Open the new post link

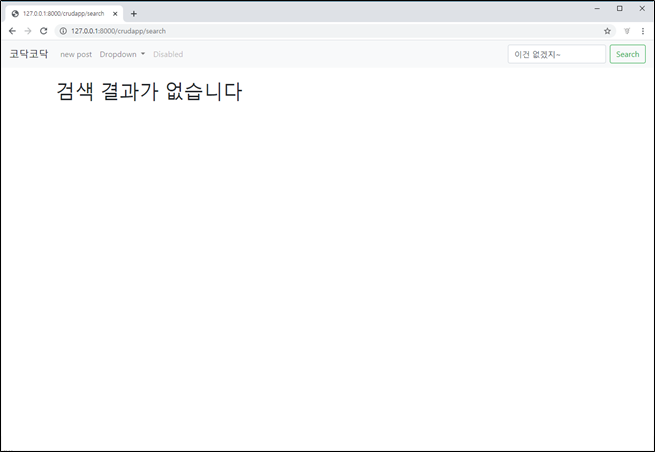tap(76, 54)
